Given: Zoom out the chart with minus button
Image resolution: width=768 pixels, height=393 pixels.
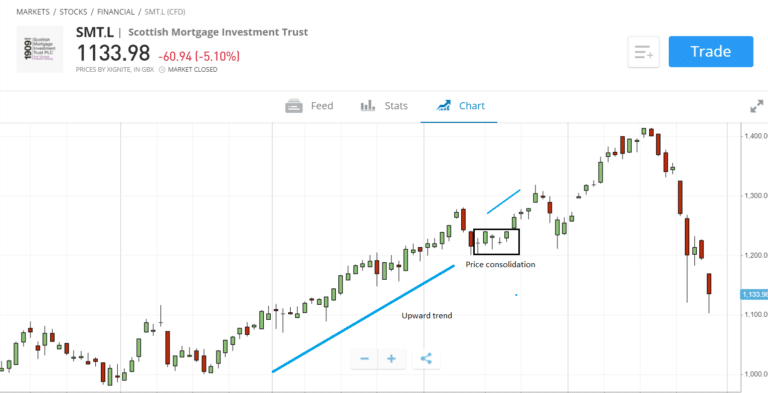Looking at the screenshot, I should coord(364,359).
